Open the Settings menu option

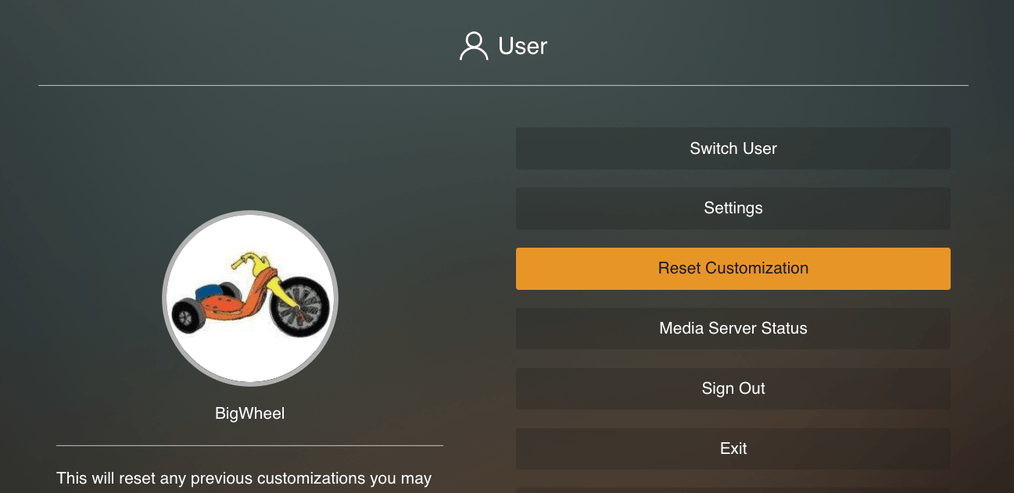pos(733,208)
